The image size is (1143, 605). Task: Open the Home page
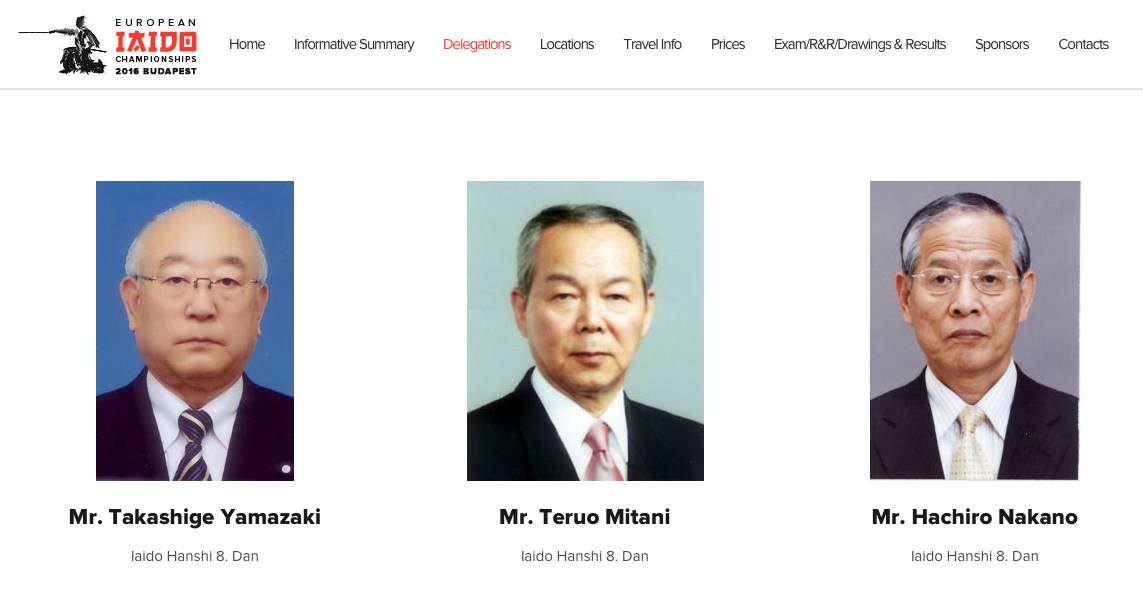pos(247,44)
